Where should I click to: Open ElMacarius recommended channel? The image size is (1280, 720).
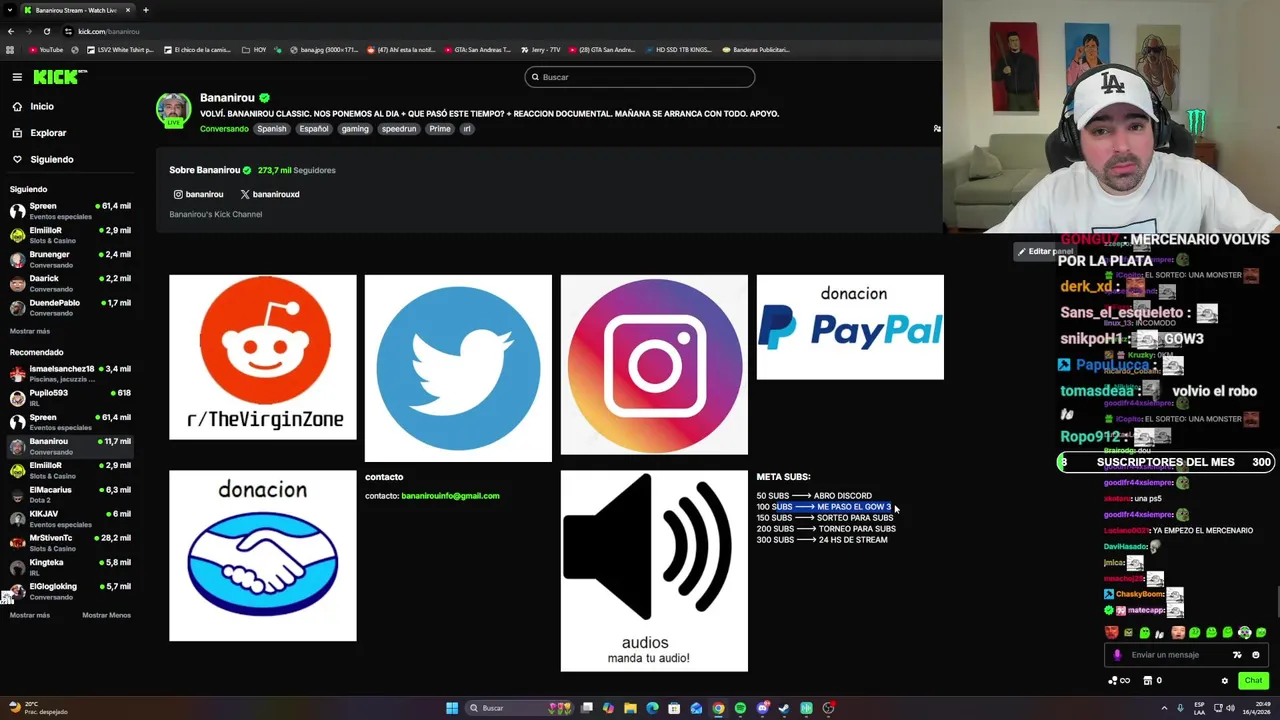pyautogui.click(x=70, y=494)
